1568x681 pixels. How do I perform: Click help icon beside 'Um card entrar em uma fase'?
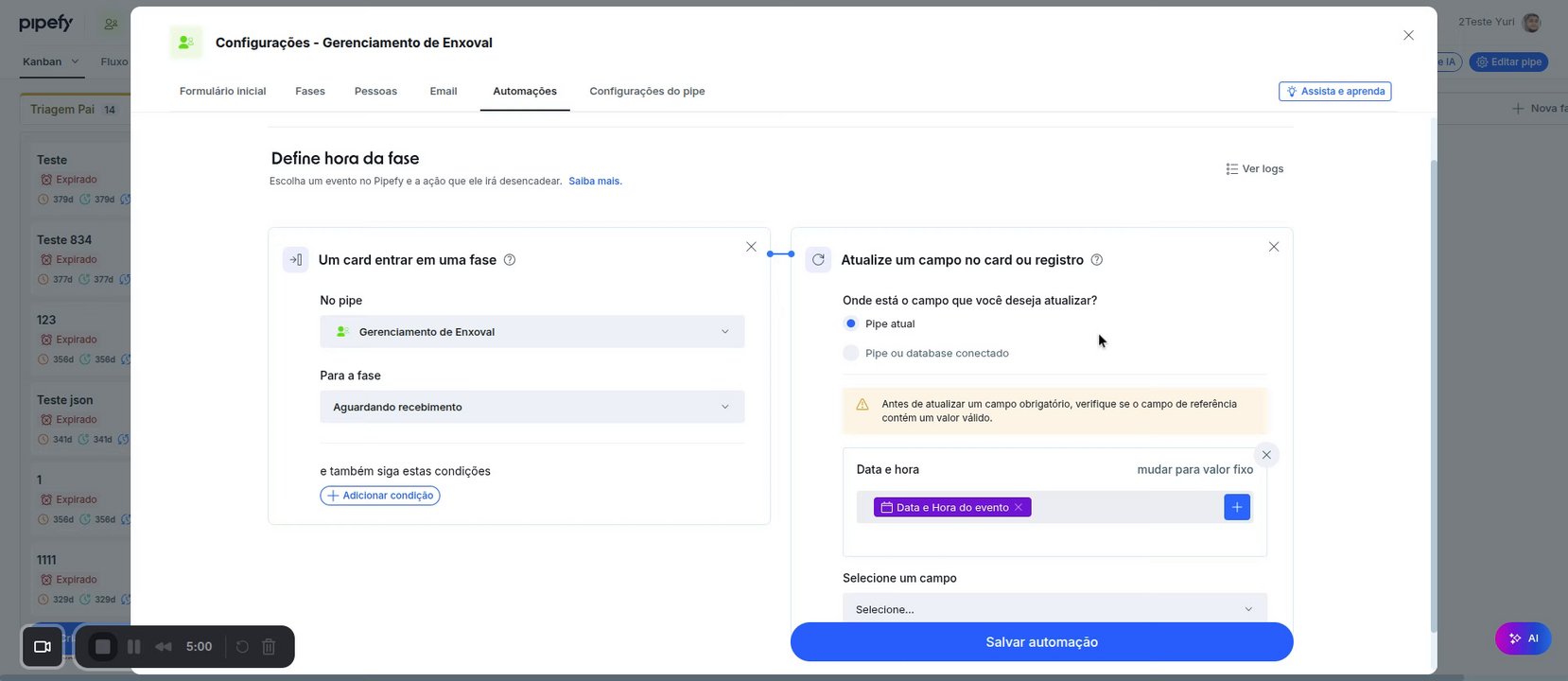(510, 260)
